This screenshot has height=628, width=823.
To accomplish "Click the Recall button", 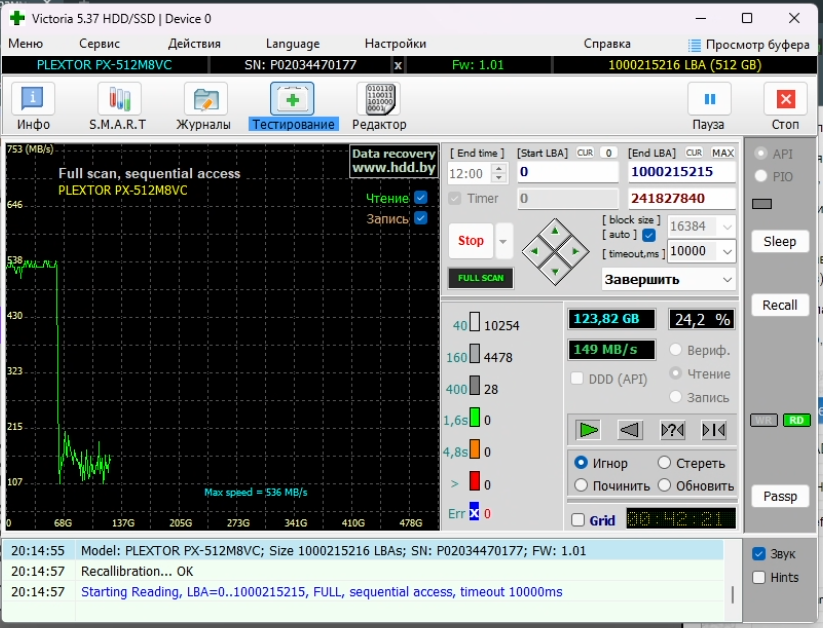I will click(x=779, y=305).
